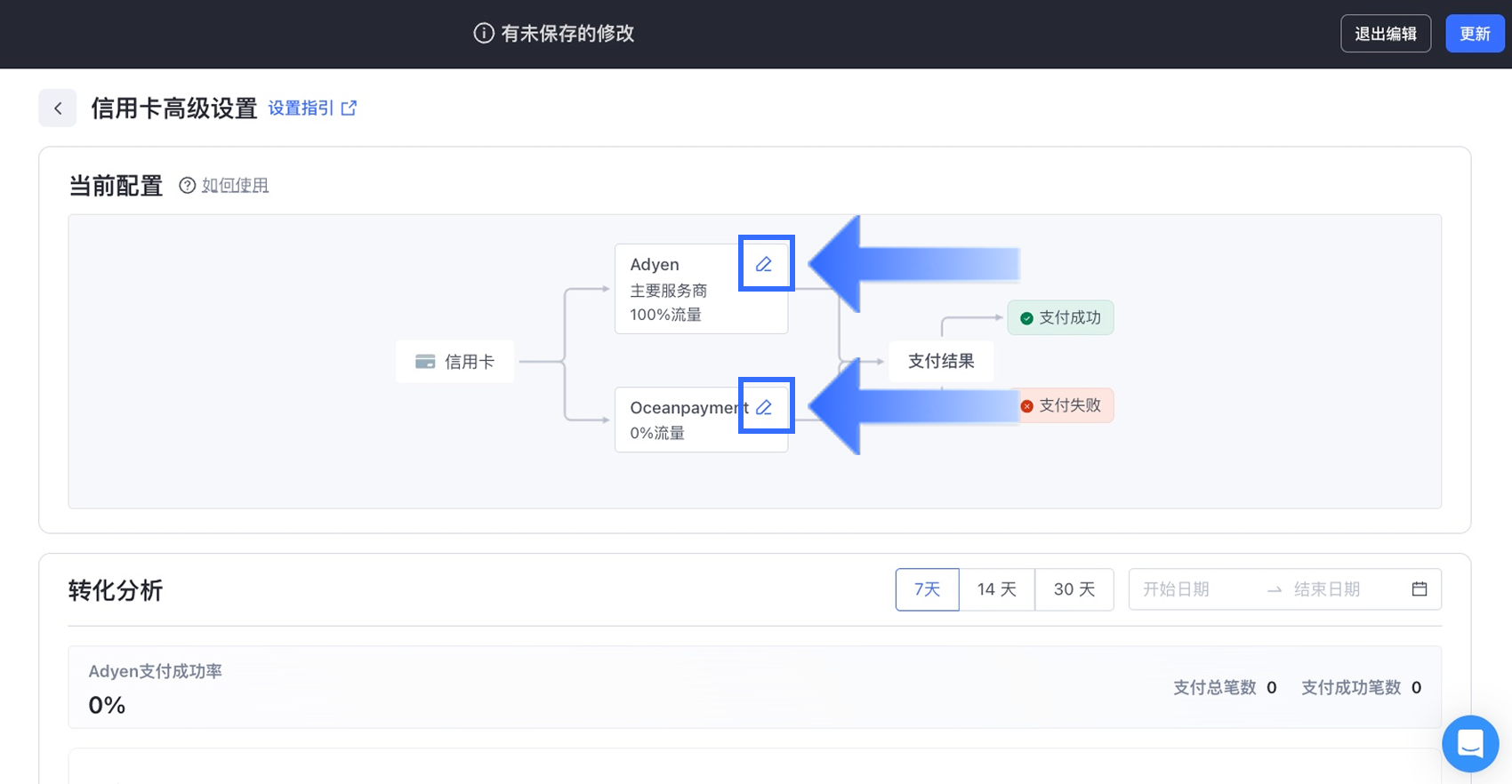The height and width of the screenshot is (784, 1512).
Task: Click the Adyen node title text
Action: coord(655,264)
